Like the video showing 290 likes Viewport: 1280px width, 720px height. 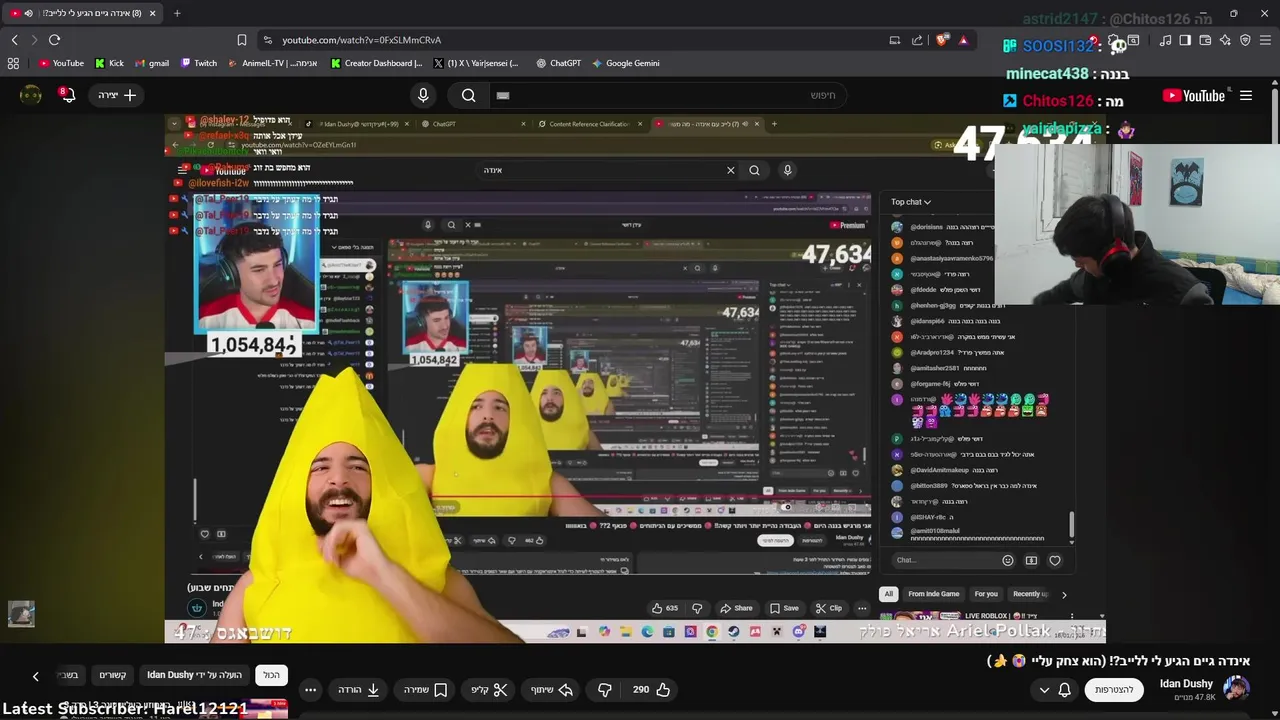(651, 690)
